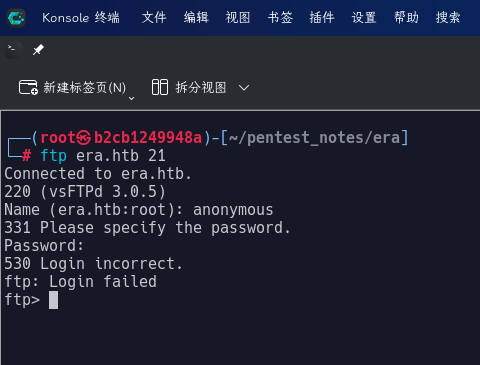Click the terminal window menu icon
This screenshot has height=365, width=480.
(13, 50)
